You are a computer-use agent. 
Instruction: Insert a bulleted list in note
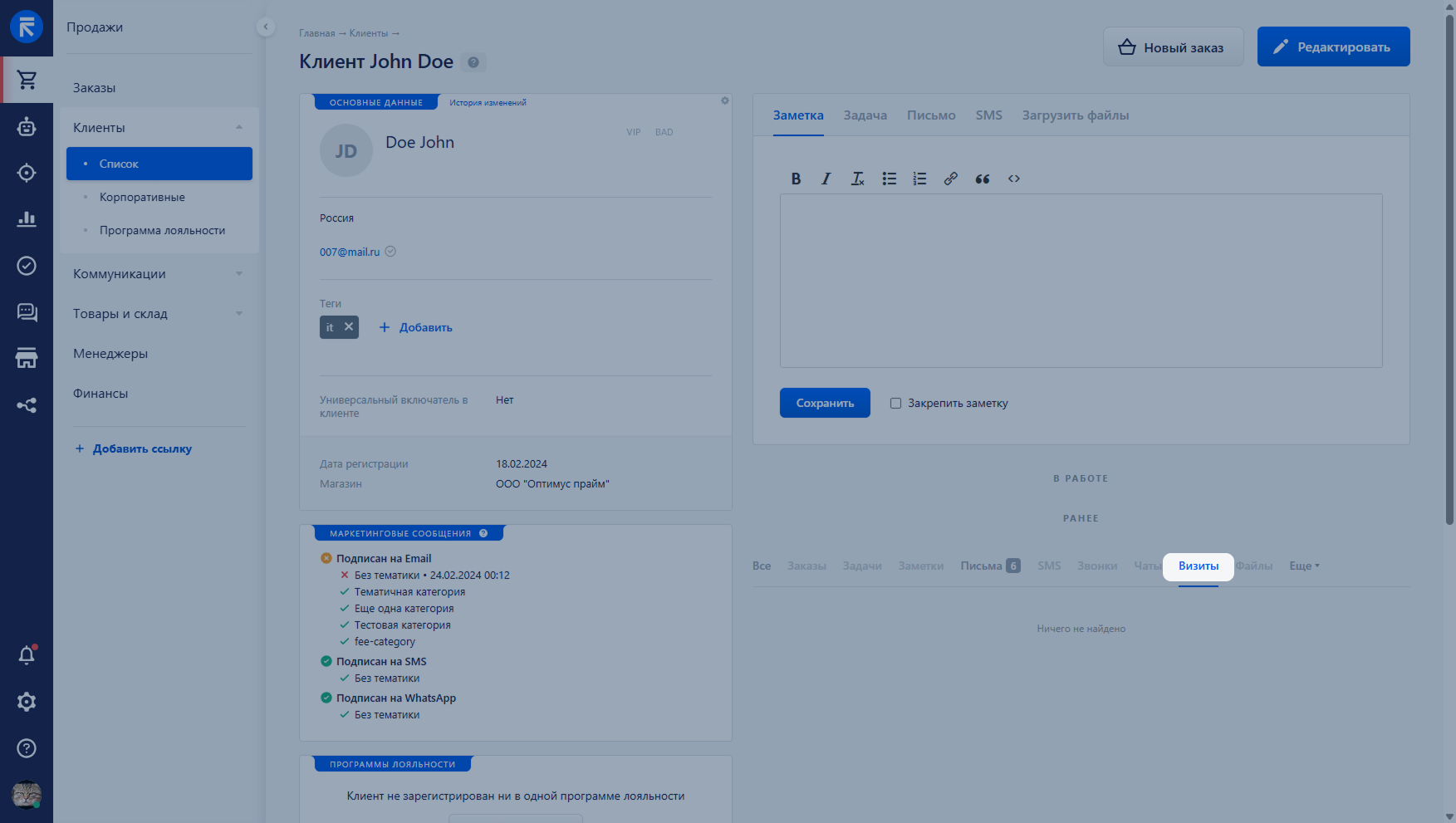click(x=889, y=179)
